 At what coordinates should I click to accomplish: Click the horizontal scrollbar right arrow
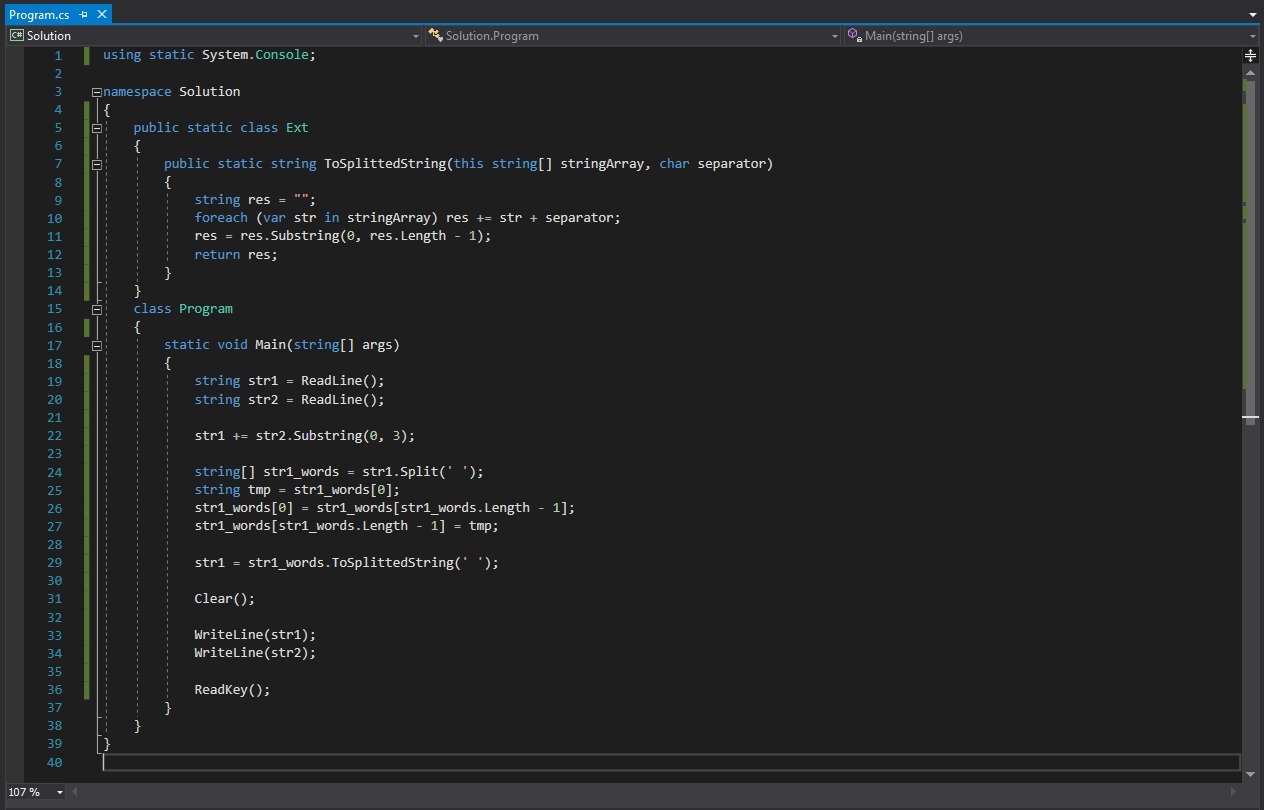click(1233, 792)
